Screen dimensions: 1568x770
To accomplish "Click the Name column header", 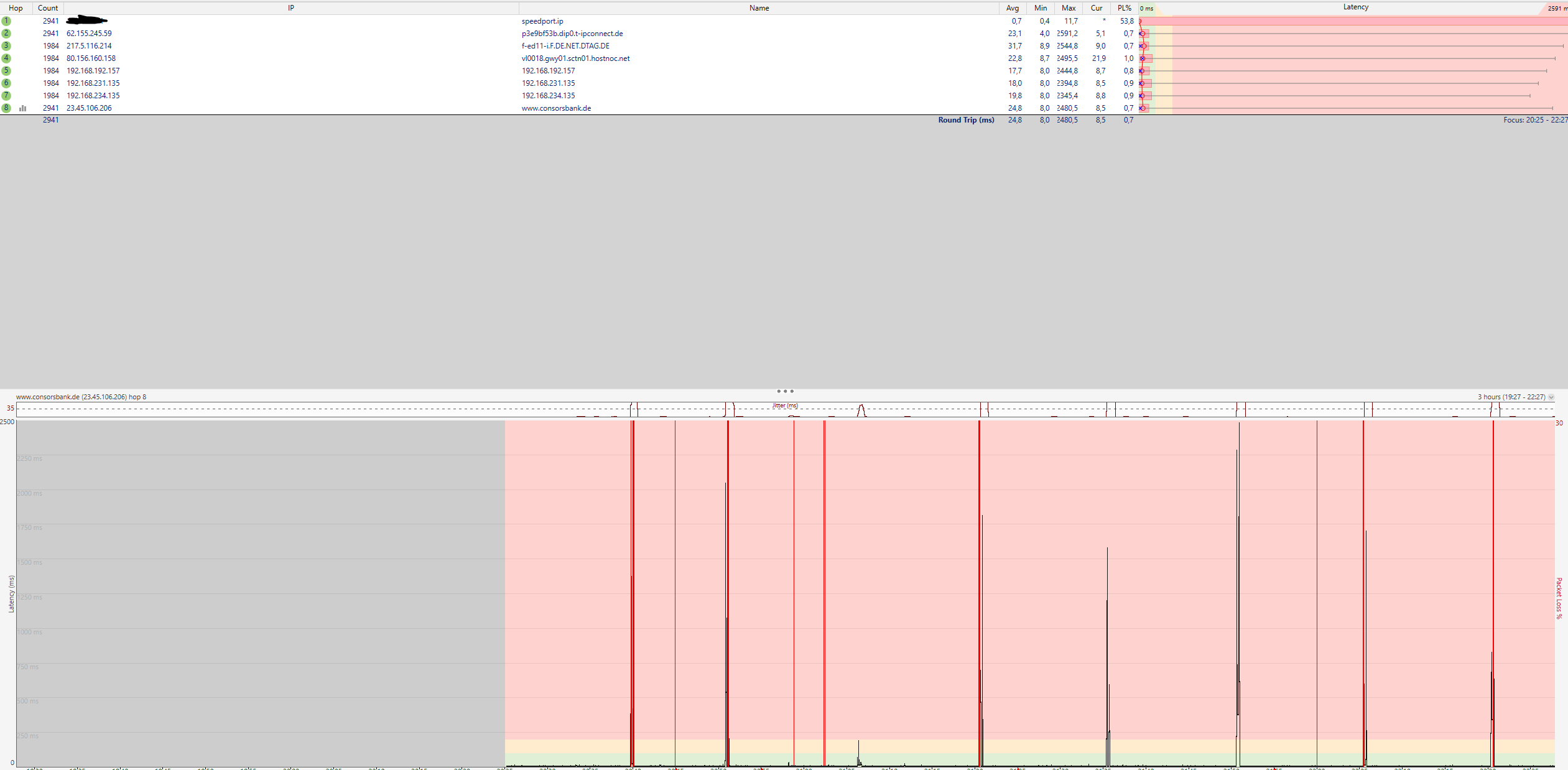I will (x=759, y=8).
